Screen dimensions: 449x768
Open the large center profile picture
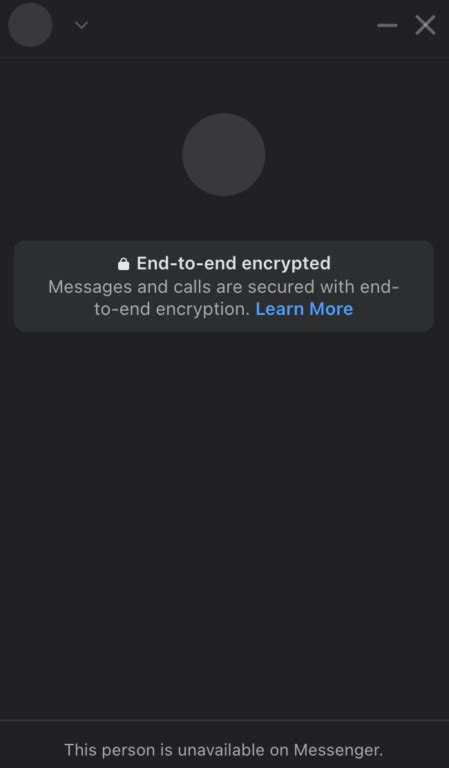[x=224, y=155]
